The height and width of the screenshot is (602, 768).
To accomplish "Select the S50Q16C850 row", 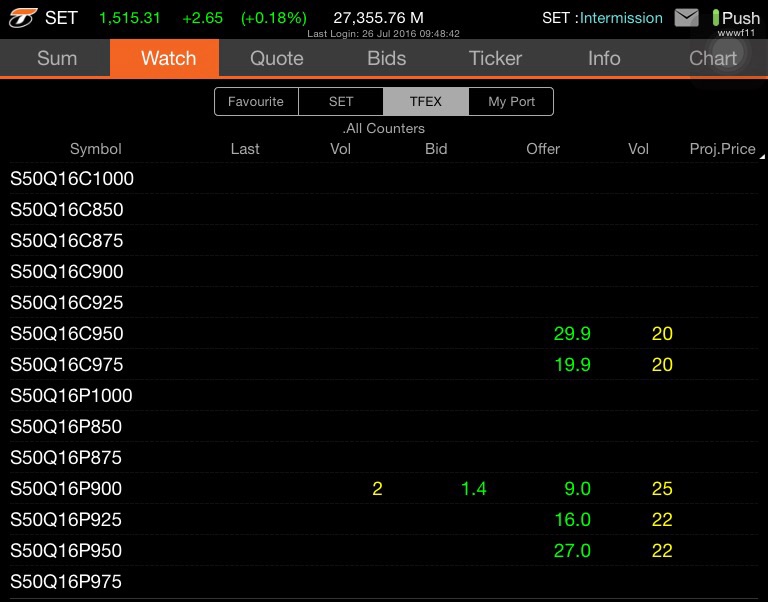I will click(x=384, y=210).
